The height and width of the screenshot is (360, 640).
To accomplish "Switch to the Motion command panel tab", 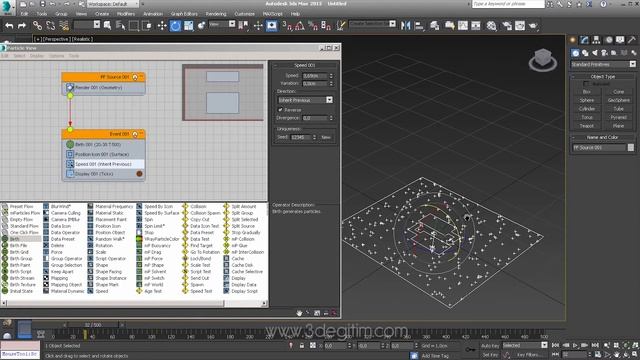I will click(x=609, y=40).
